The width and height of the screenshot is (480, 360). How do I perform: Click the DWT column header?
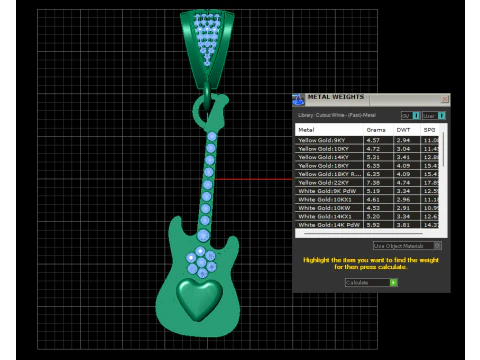click(x=407, y=130)
